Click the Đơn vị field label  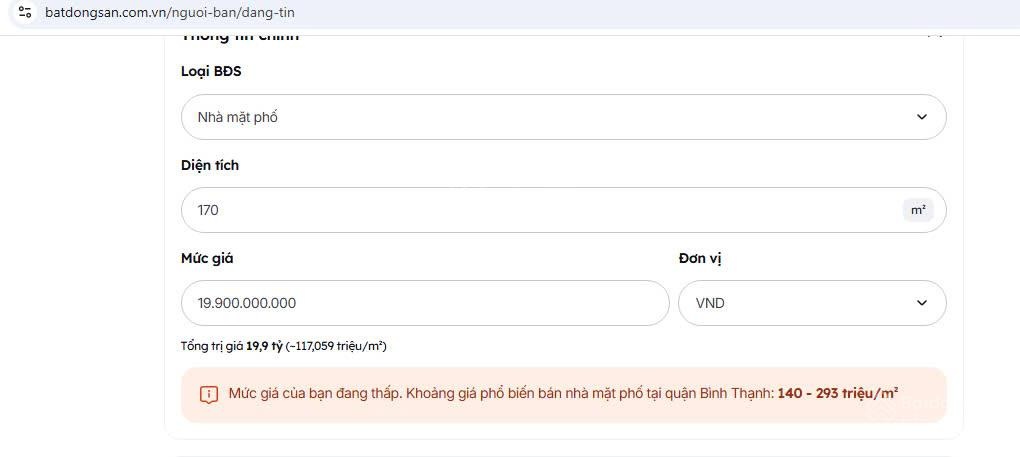pos(700,258)
